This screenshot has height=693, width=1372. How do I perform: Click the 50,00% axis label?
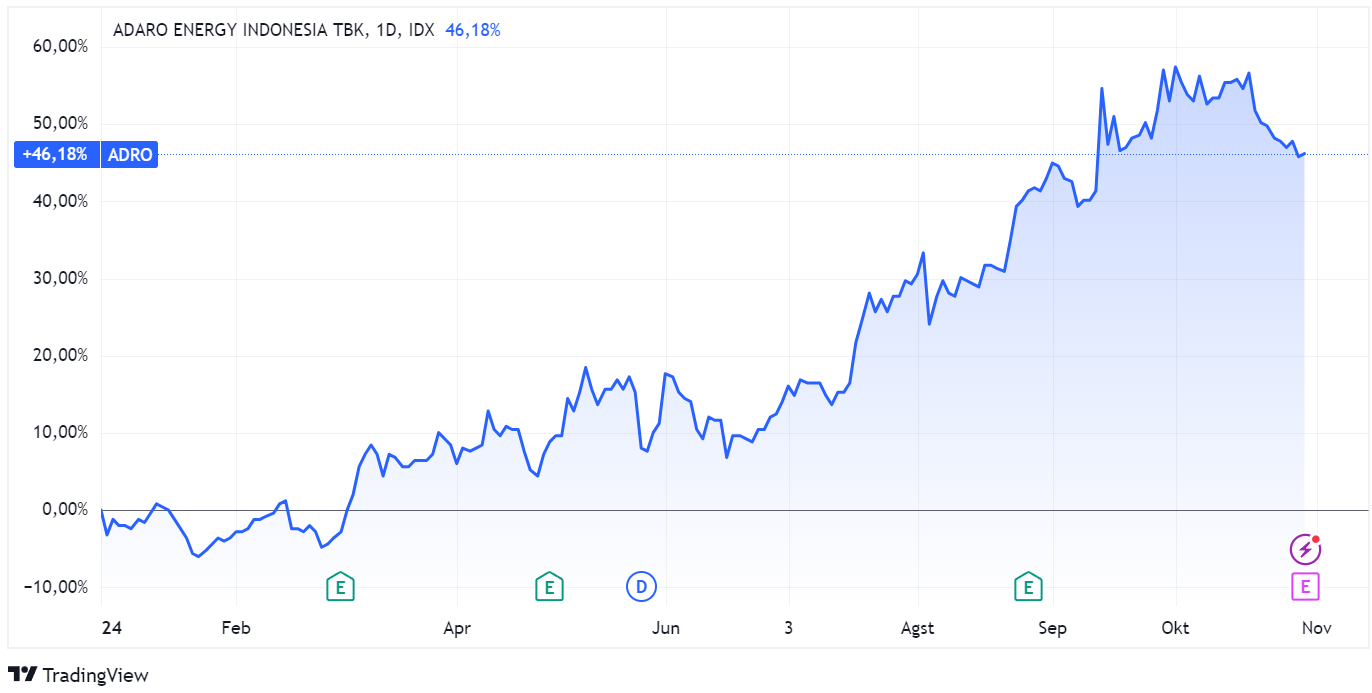pos(59,123)
